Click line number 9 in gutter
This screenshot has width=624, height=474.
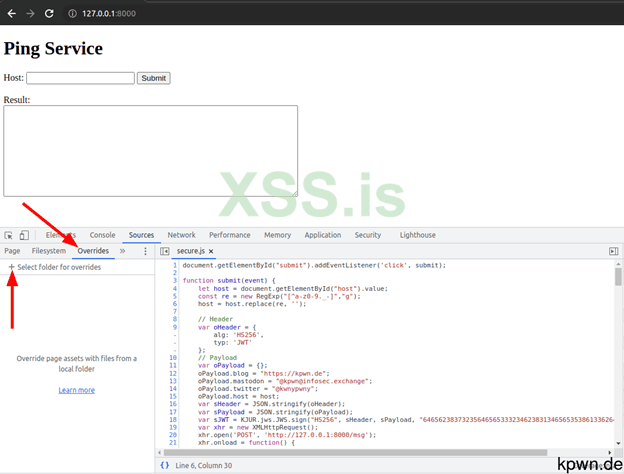pos(174,327)
